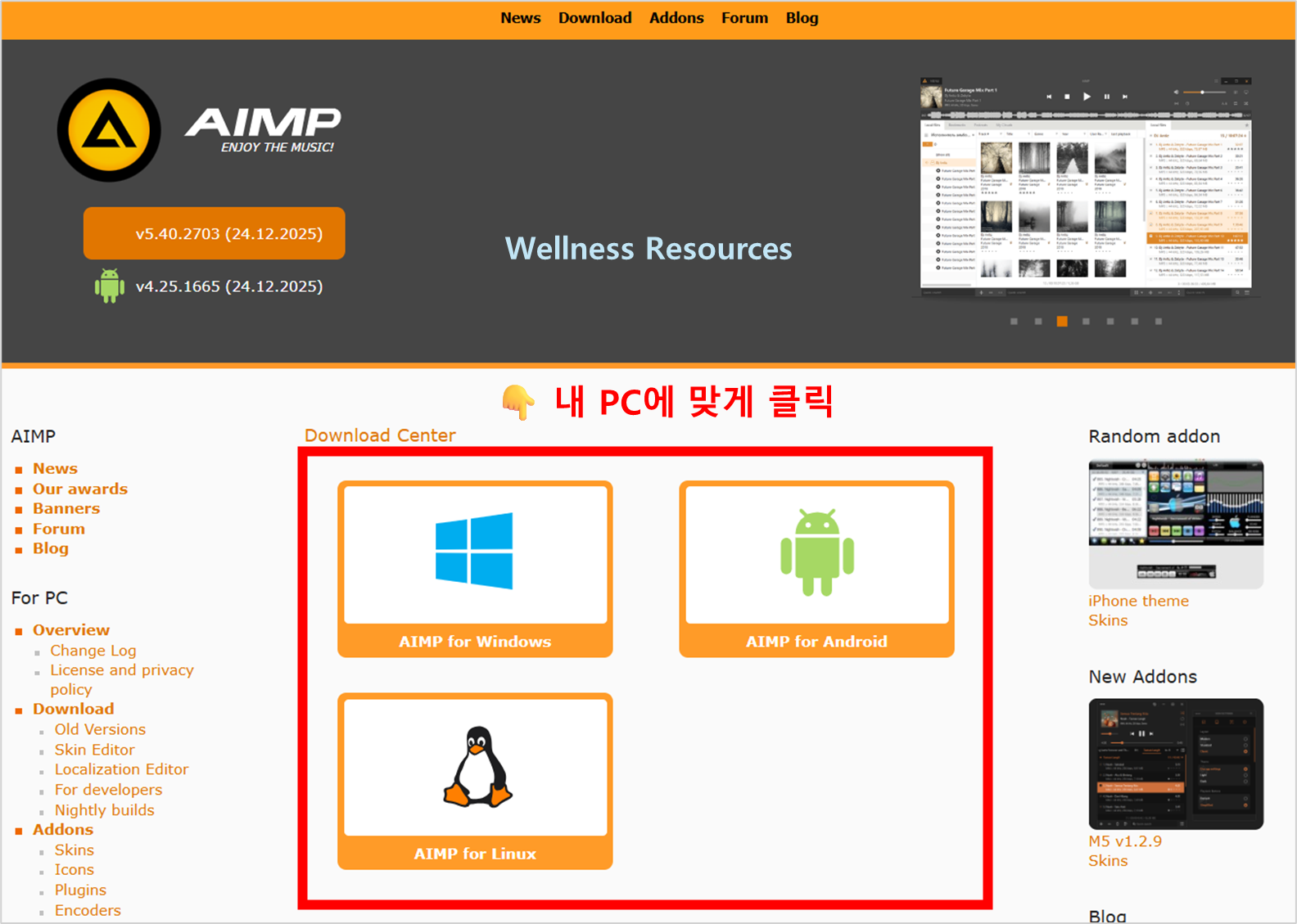
Task: Click the AIMP for Windows label
Action: [475, 642]
